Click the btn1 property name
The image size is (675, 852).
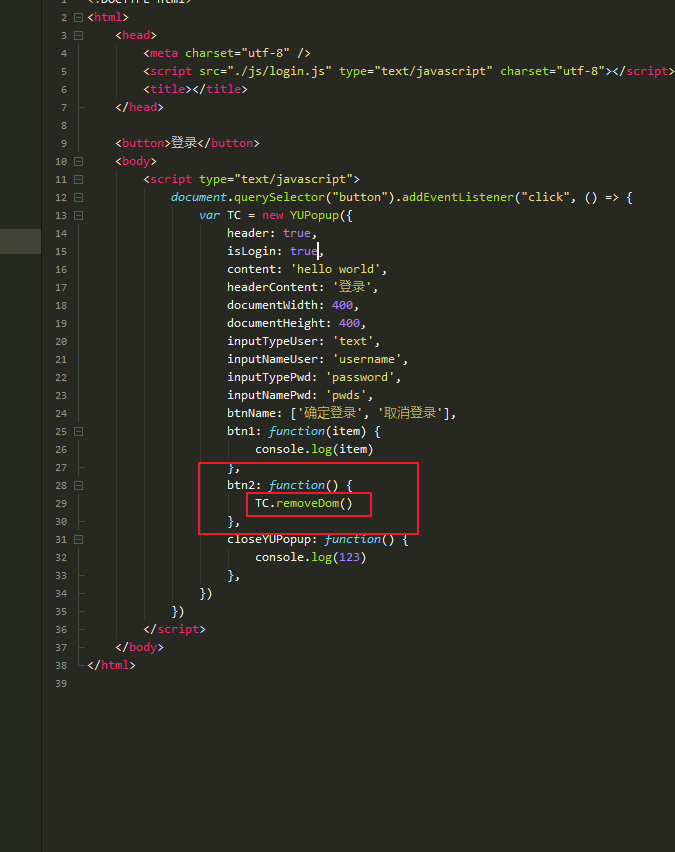[240, 431]
